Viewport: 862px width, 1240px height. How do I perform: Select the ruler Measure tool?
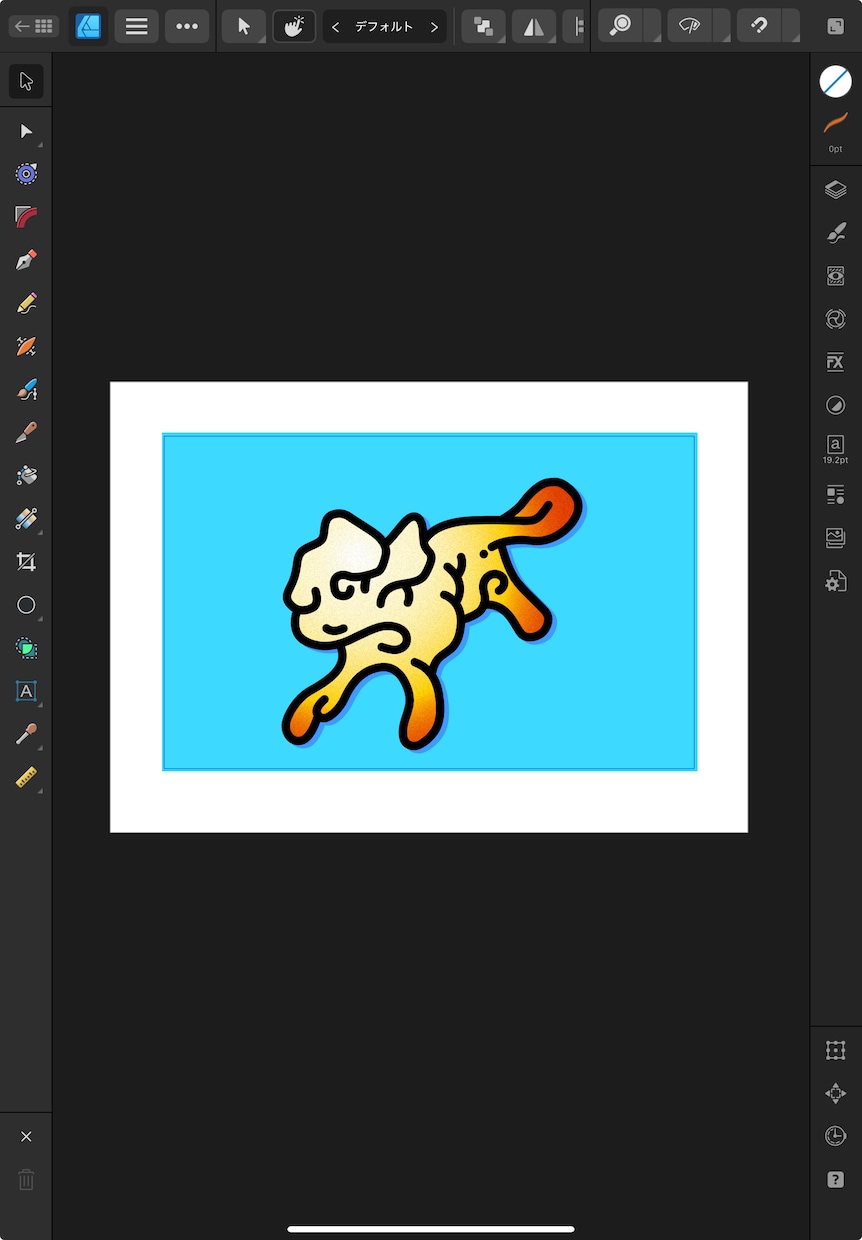point(26,777)
